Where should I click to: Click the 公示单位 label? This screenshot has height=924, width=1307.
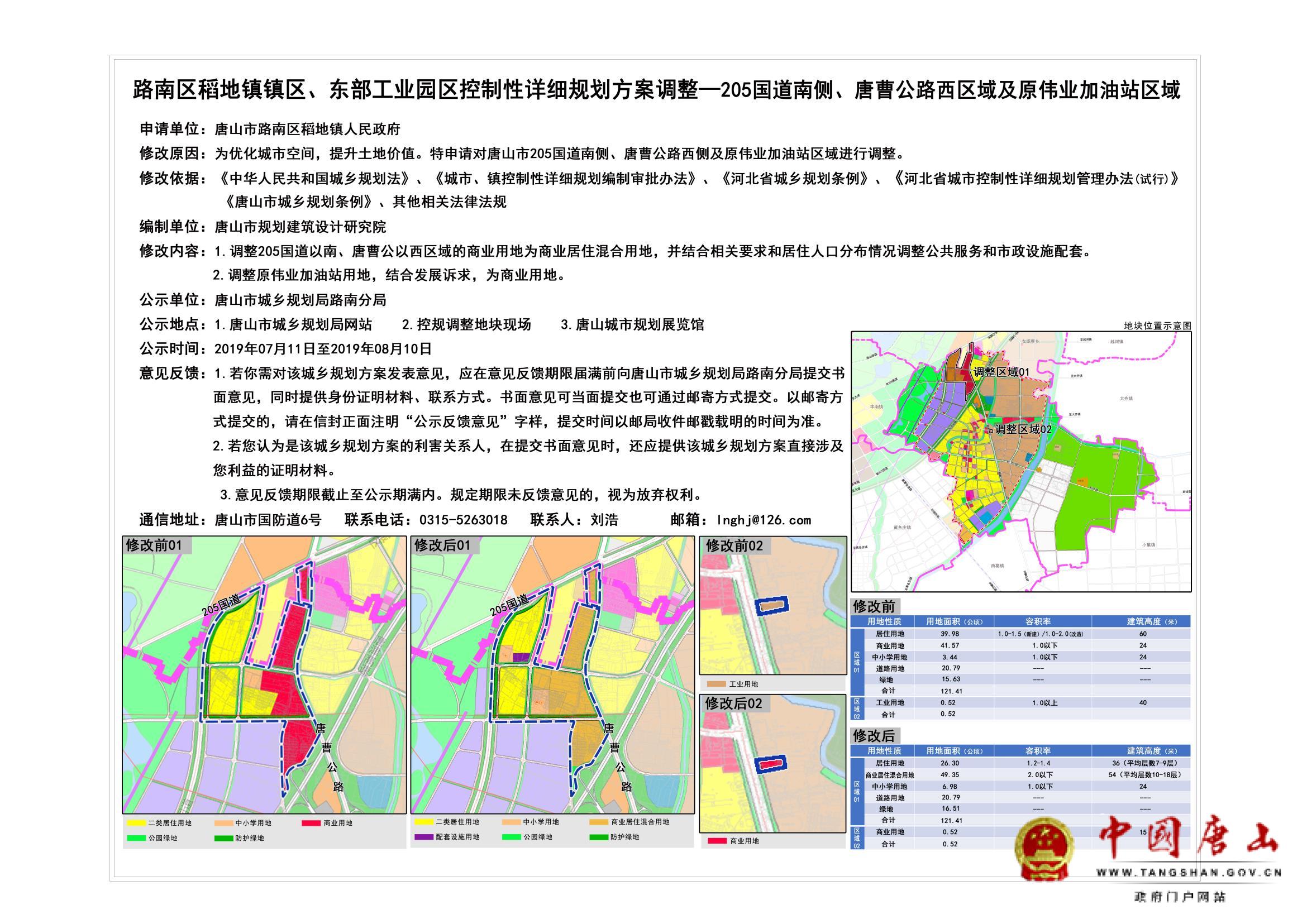pos(173,300)
